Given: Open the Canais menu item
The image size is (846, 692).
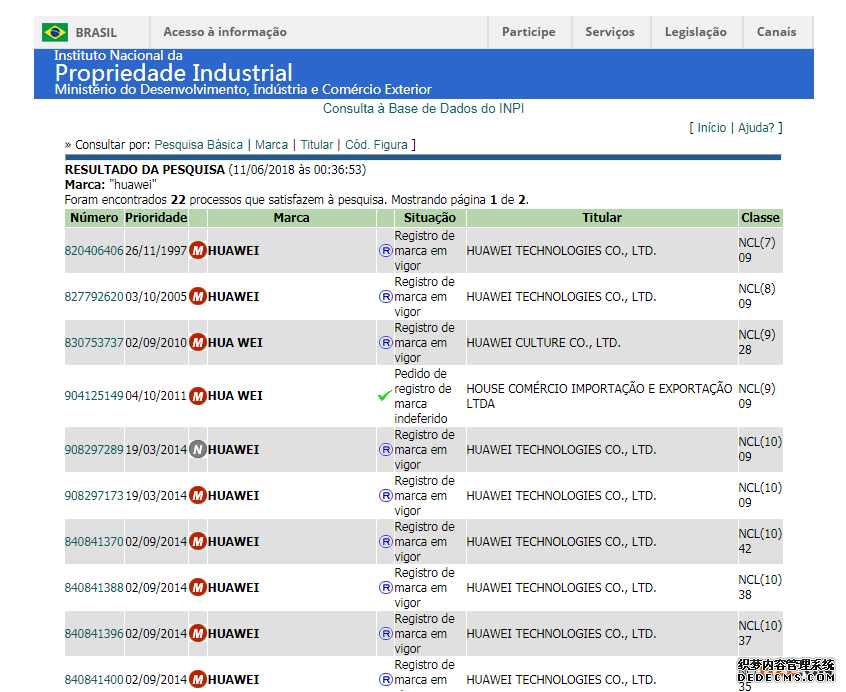Looking at the screenshot, I should [x=776, y=32].
